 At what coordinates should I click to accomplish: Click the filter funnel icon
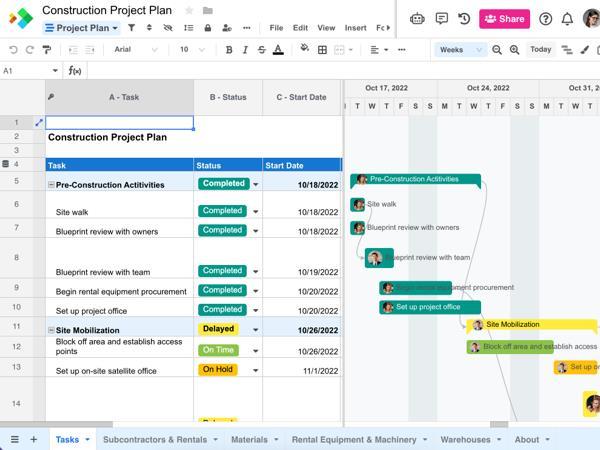click(x=131, y=28)
